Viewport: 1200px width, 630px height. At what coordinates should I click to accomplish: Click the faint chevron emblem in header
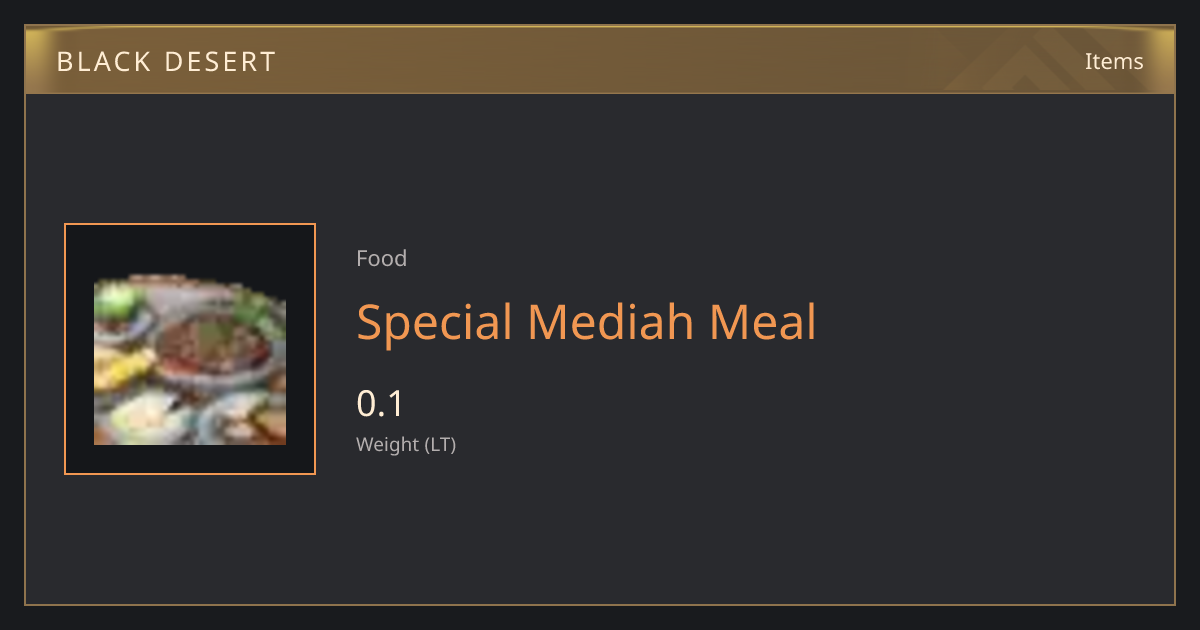click(1040, 60)
